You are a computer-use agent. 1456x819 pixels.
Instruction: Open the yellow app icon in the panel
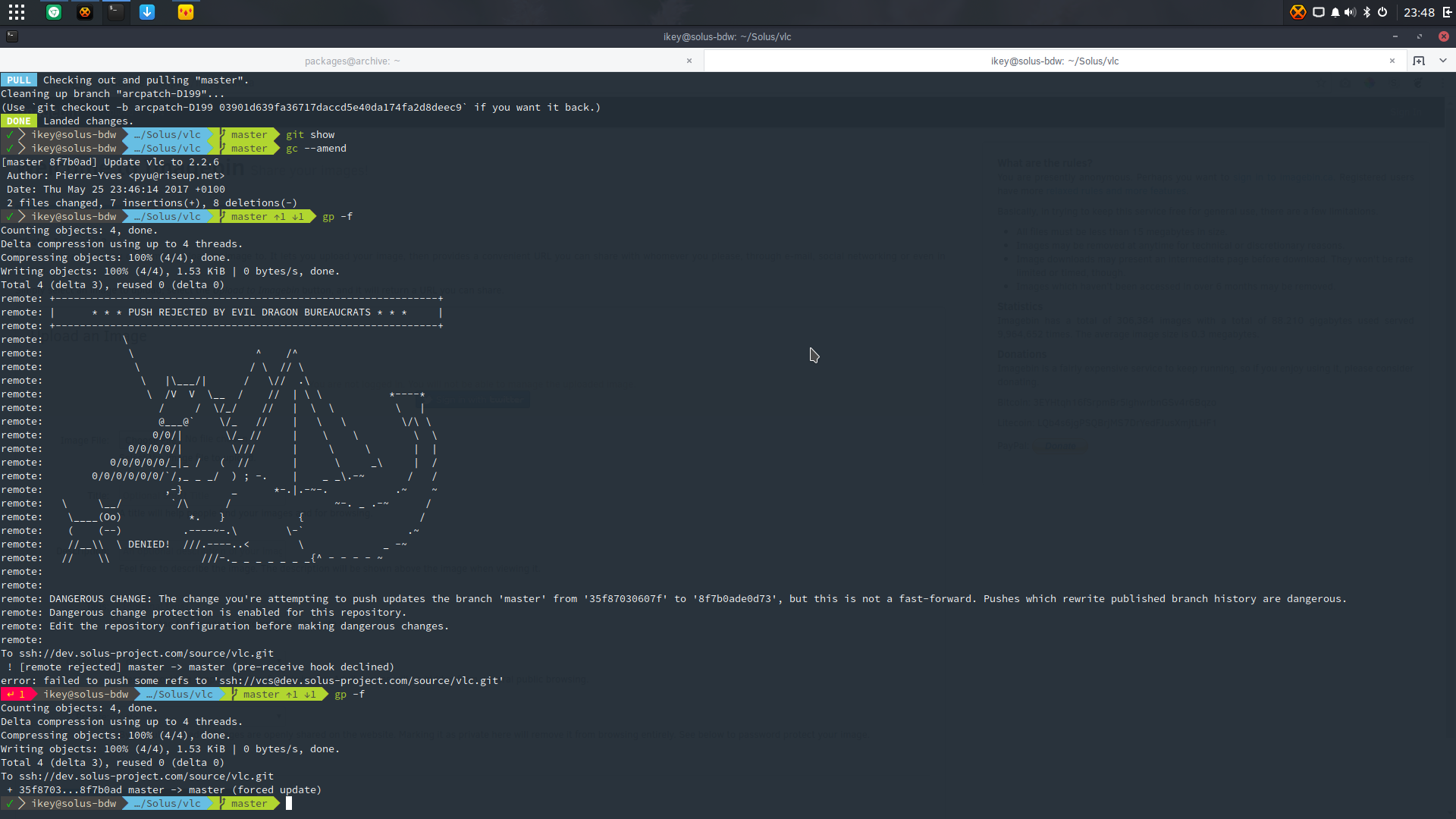[x=186, y=12]
